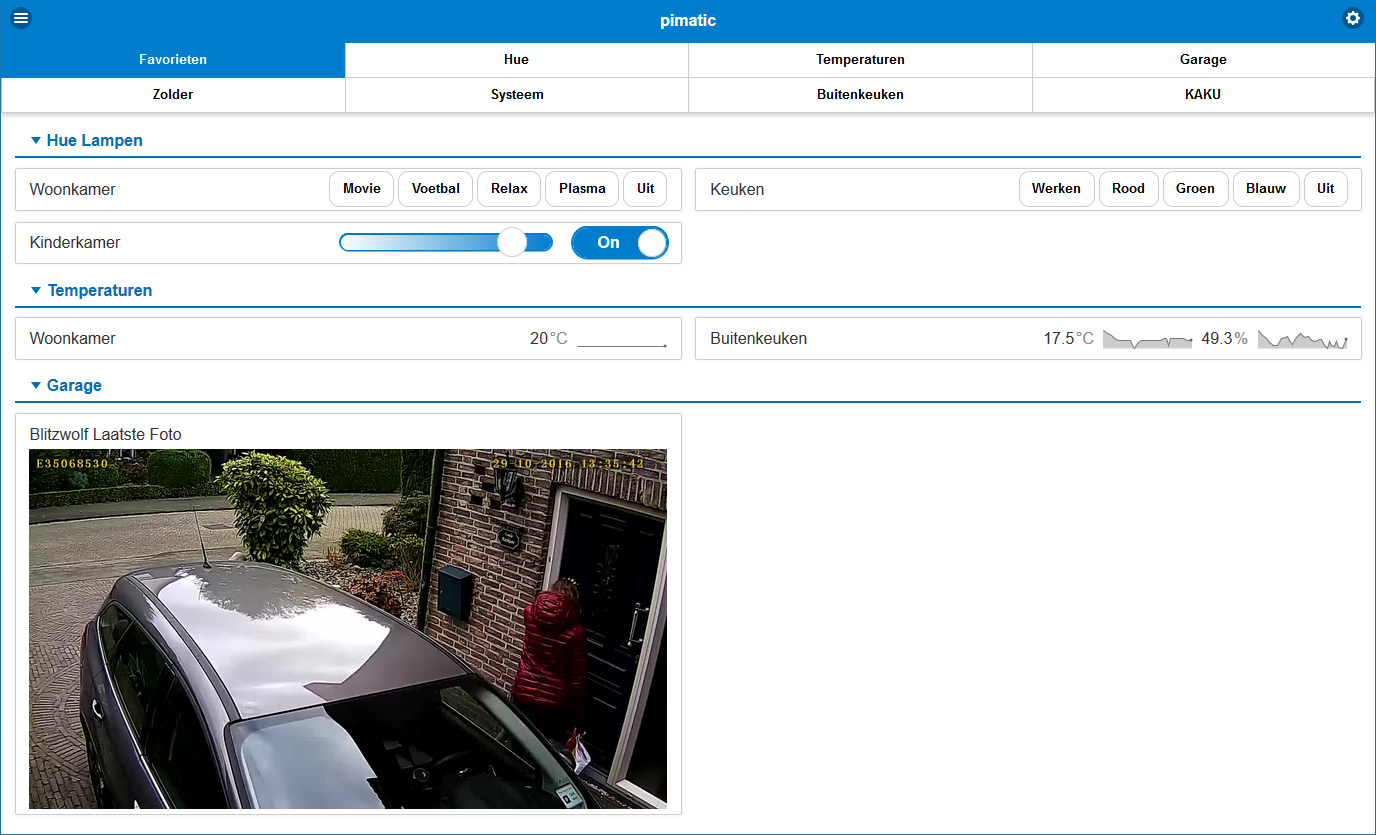This screenshot has width=1376, height=835.
Task: Click the Kinderkamer brightness slider
Action: point(446,243)
